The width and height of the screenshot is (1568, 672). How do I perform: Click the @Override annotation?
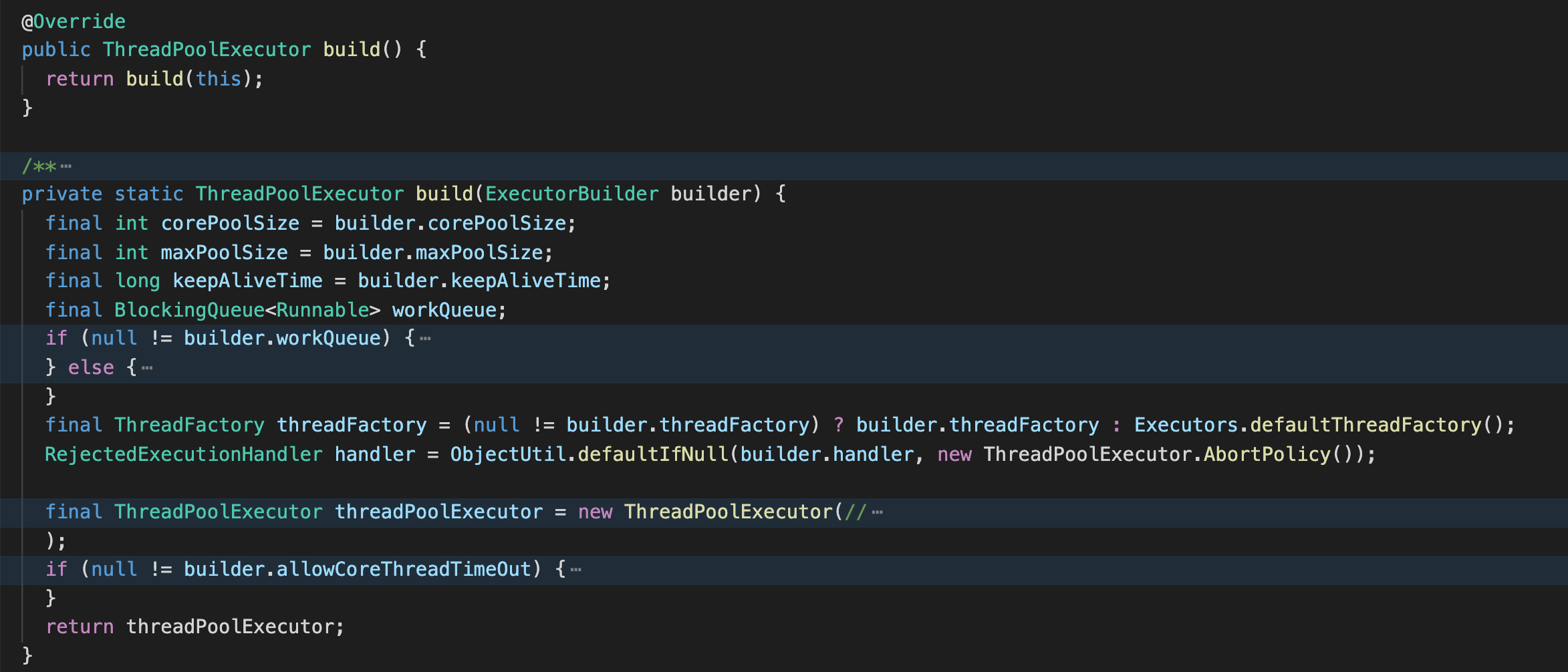[x=74, y=21]
